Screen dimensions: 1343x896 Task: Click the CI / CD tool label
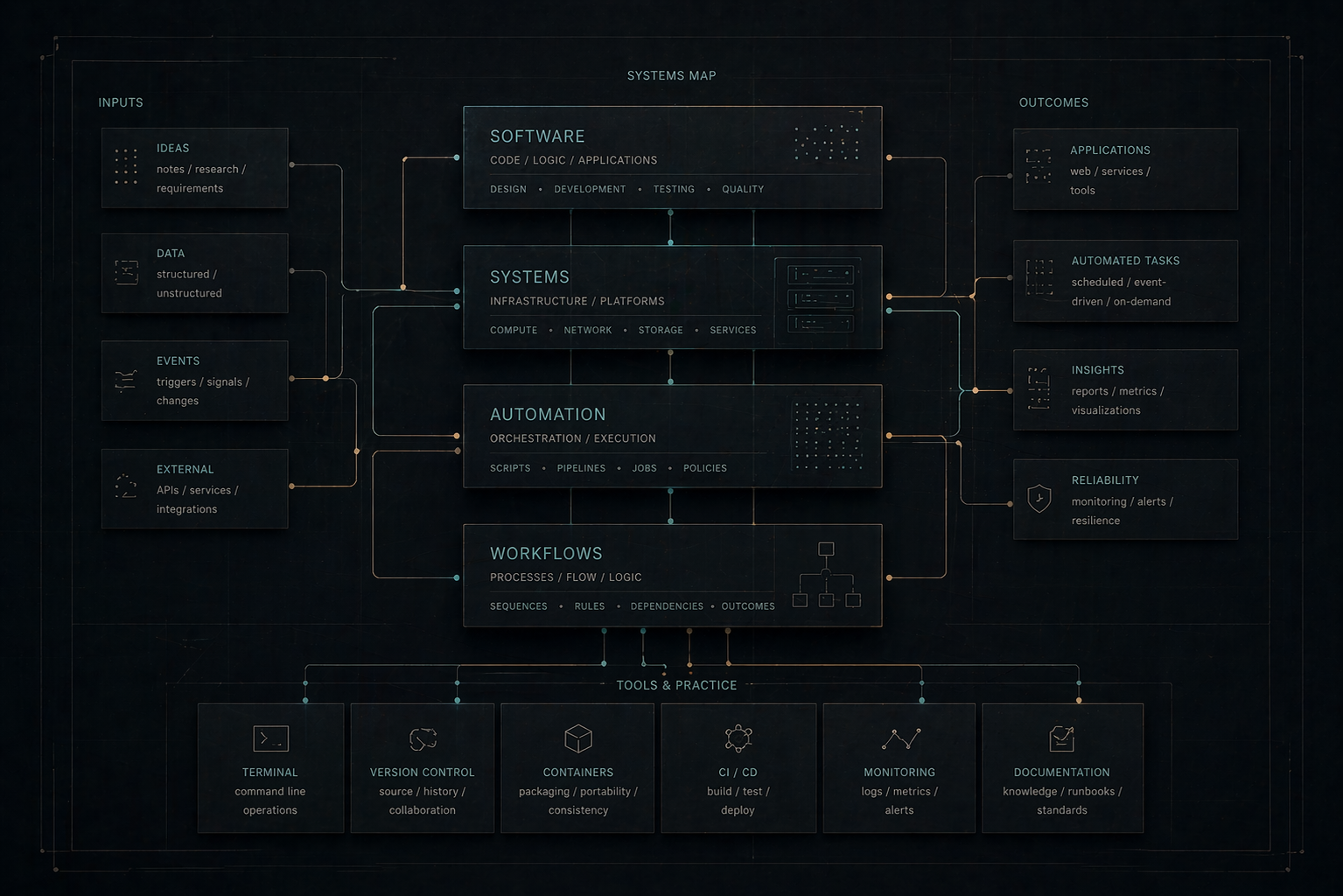738,773
